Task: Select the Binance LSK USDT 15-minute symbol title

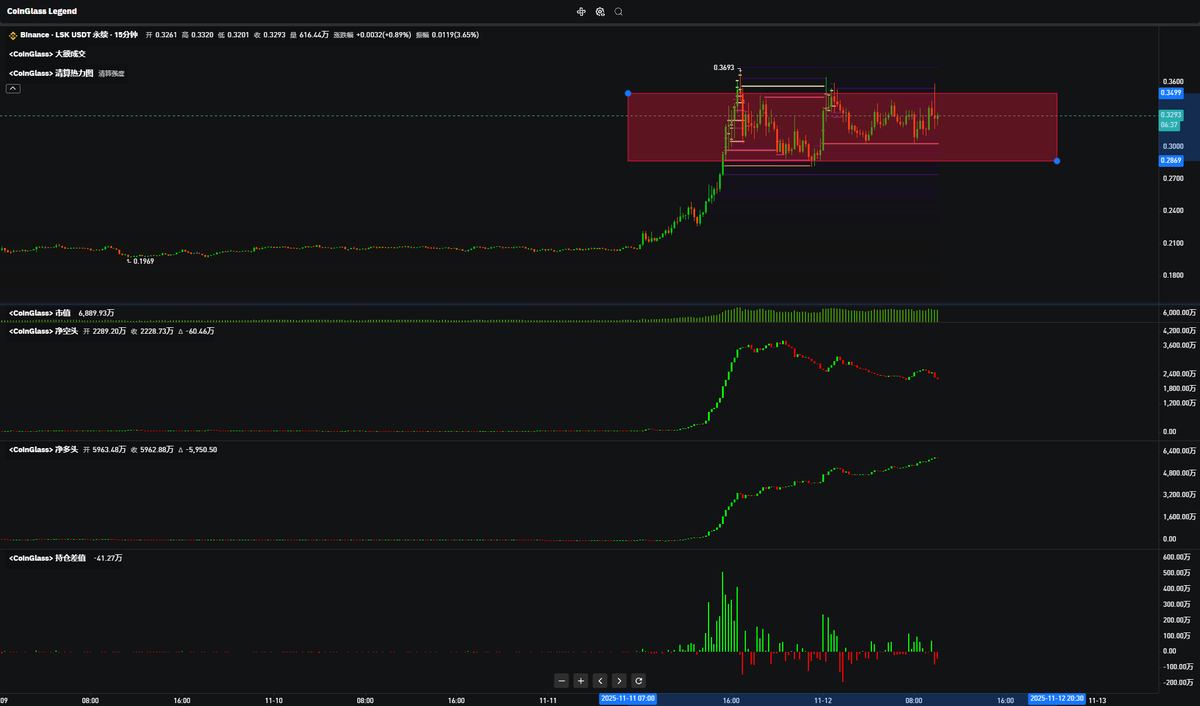Action: tap(79, 34)
